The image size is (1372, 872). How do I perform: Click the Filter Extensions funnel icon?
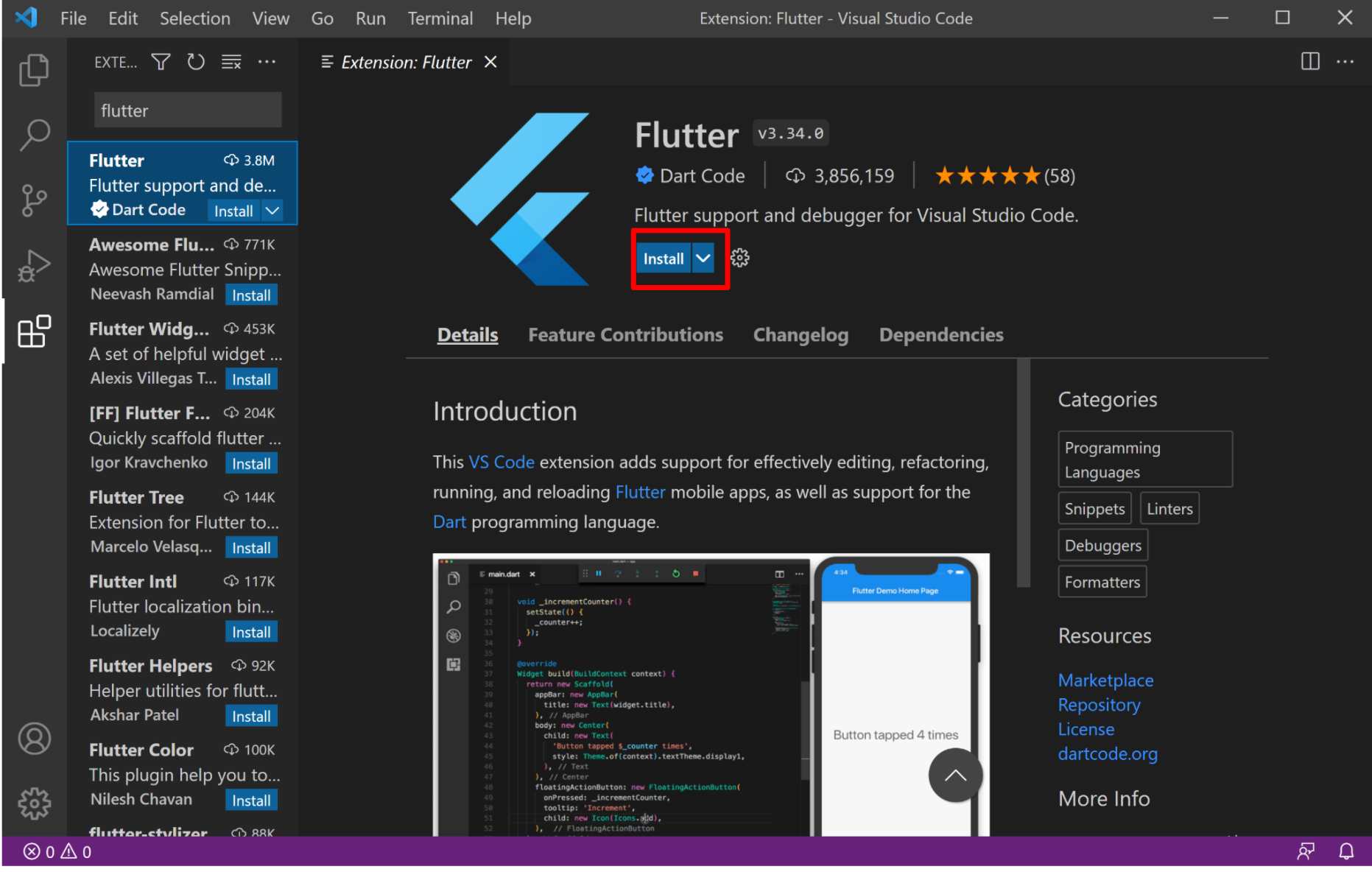coord(161,62)
